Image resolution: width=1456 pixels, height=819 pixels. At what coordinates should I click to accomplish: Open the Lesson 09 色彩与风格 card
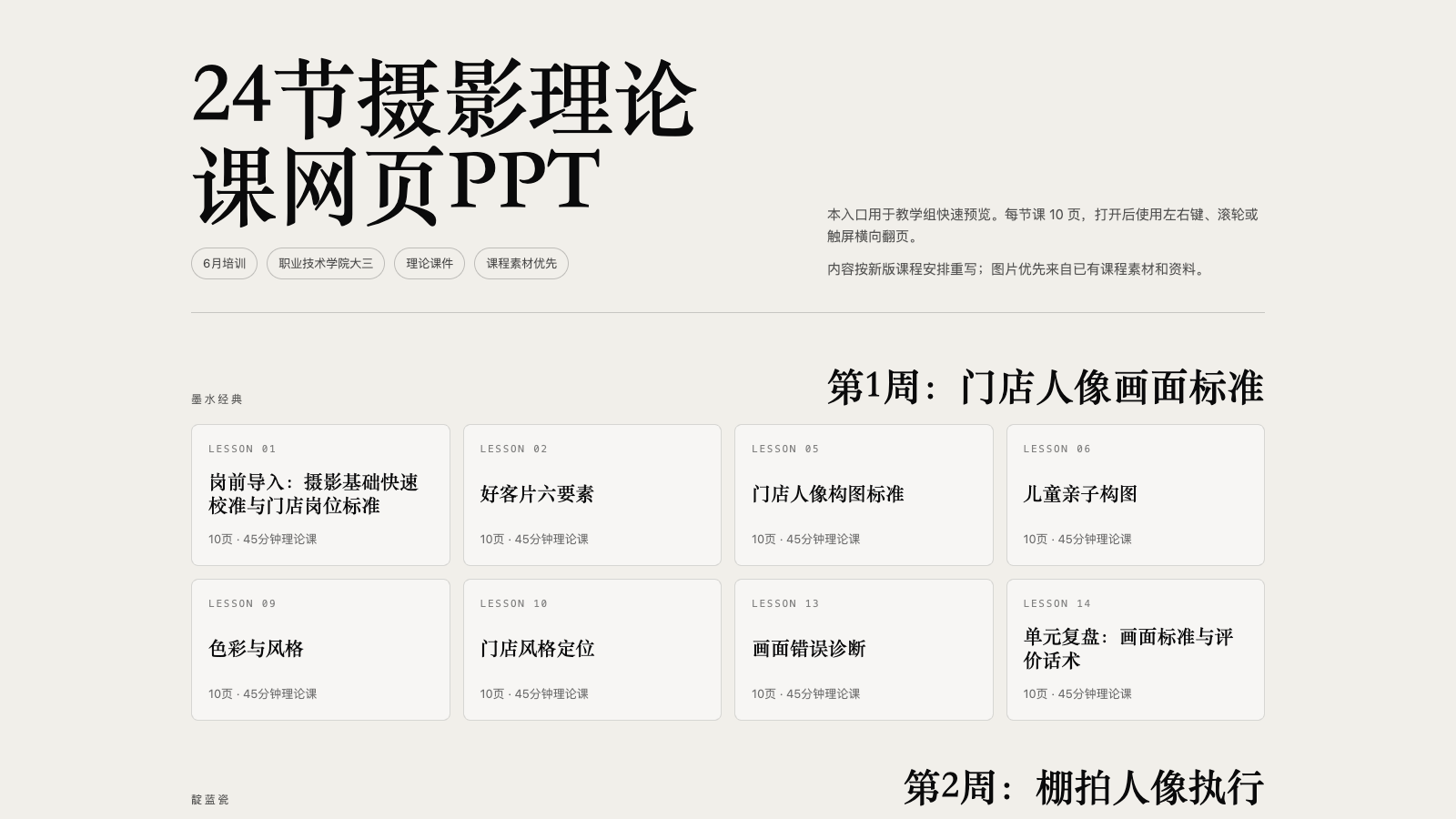tap(320, 650)
